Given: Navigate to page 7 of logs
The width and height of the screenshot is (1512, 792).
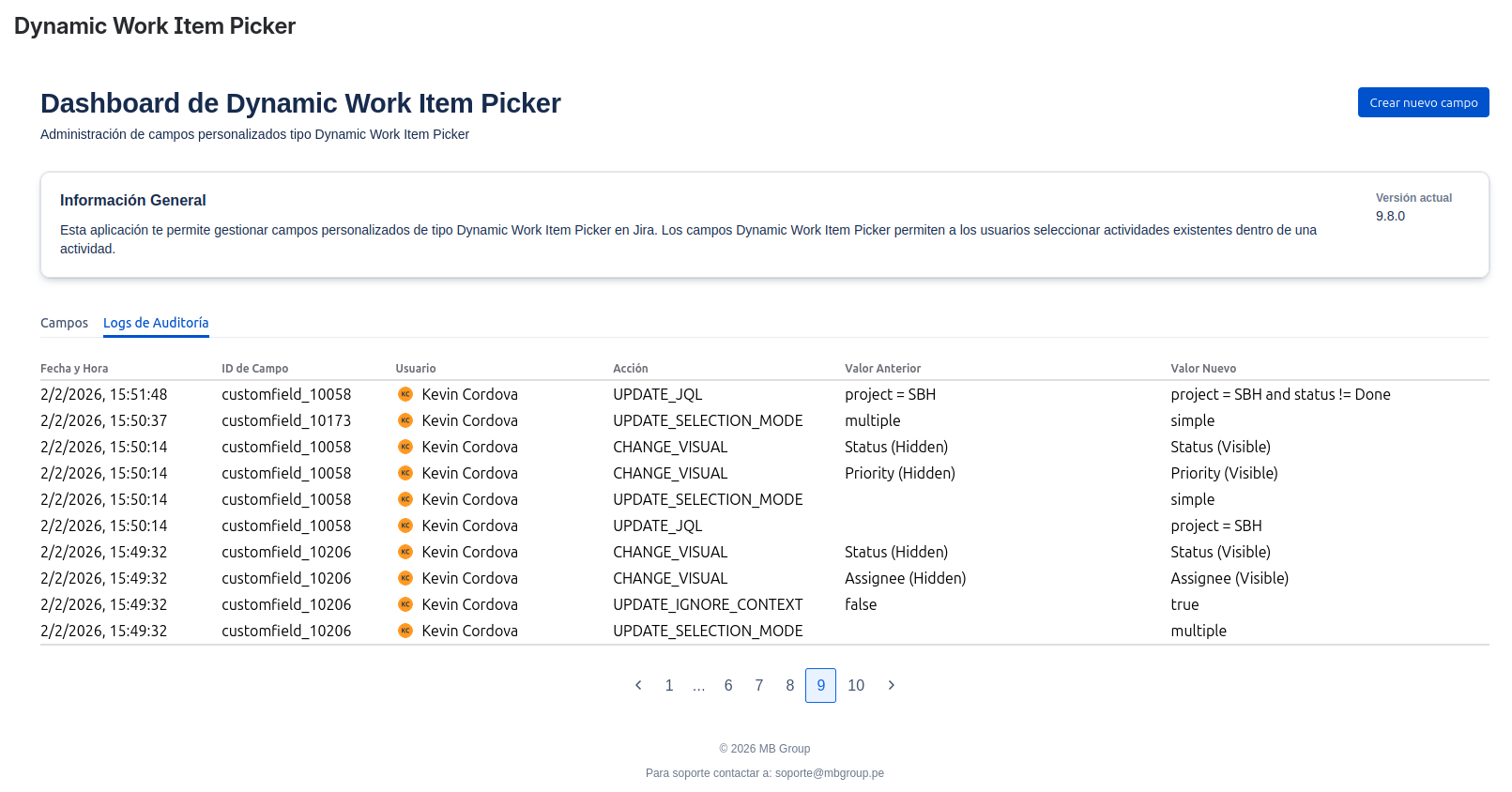Looking at the screenshot, I should [759, 685].
